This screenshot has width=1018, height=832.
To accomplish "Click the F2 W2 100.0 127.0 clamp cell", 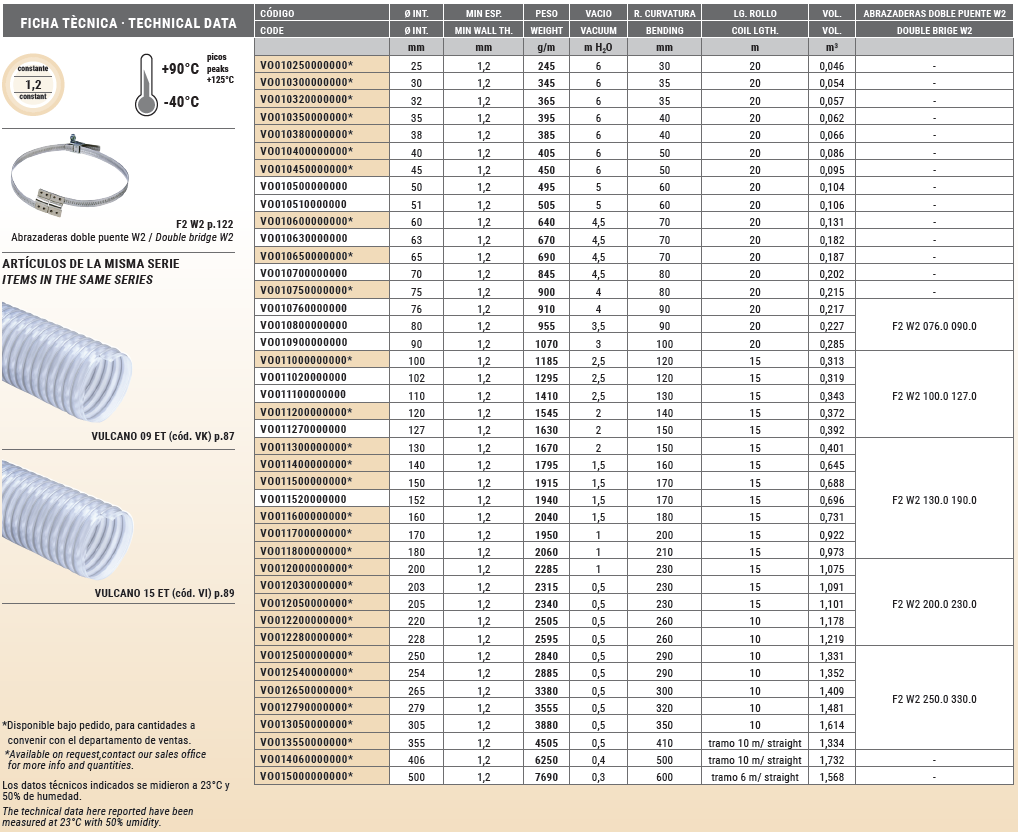I will (x=934, y=396).
